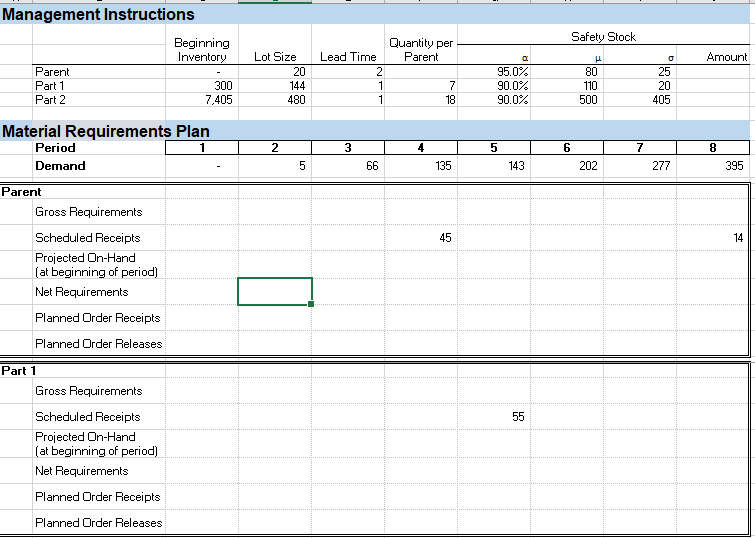The image size is (755, 538).
Task: Click the Quantity per Parent header
Action: tap(421, 50)
